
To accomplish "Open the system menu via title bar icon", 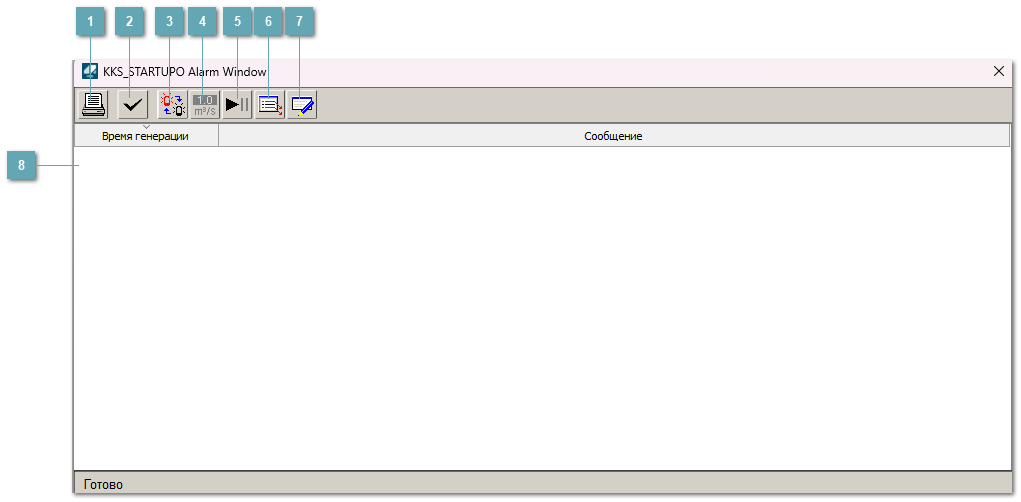I will [x=90, y=72].
